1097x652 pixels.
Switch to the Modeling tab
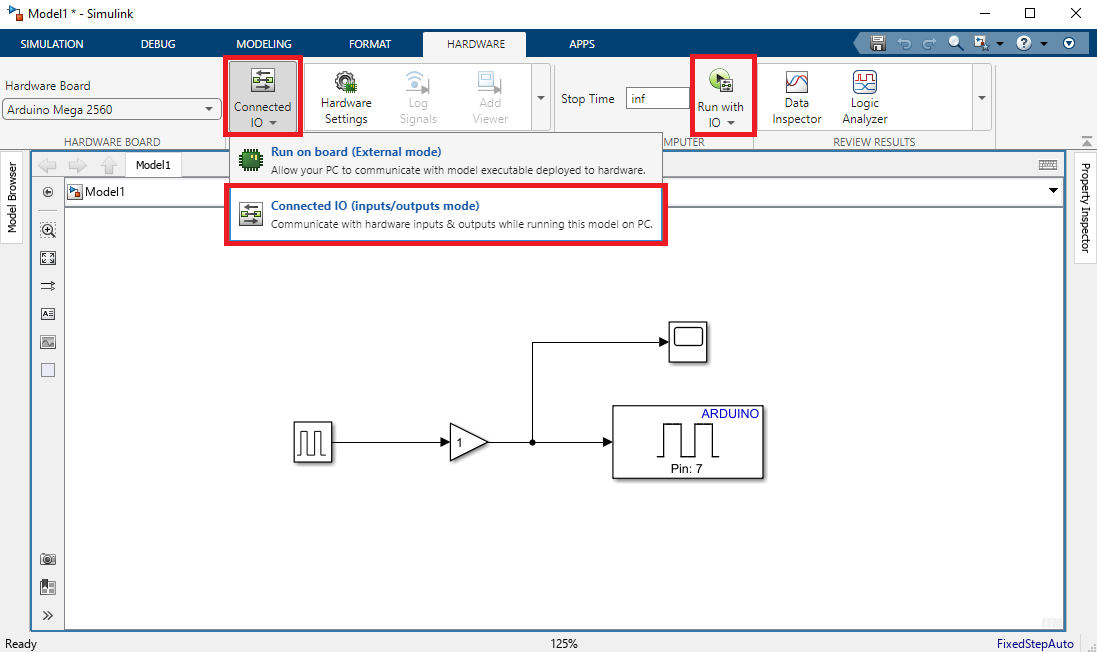pos(263,44)
